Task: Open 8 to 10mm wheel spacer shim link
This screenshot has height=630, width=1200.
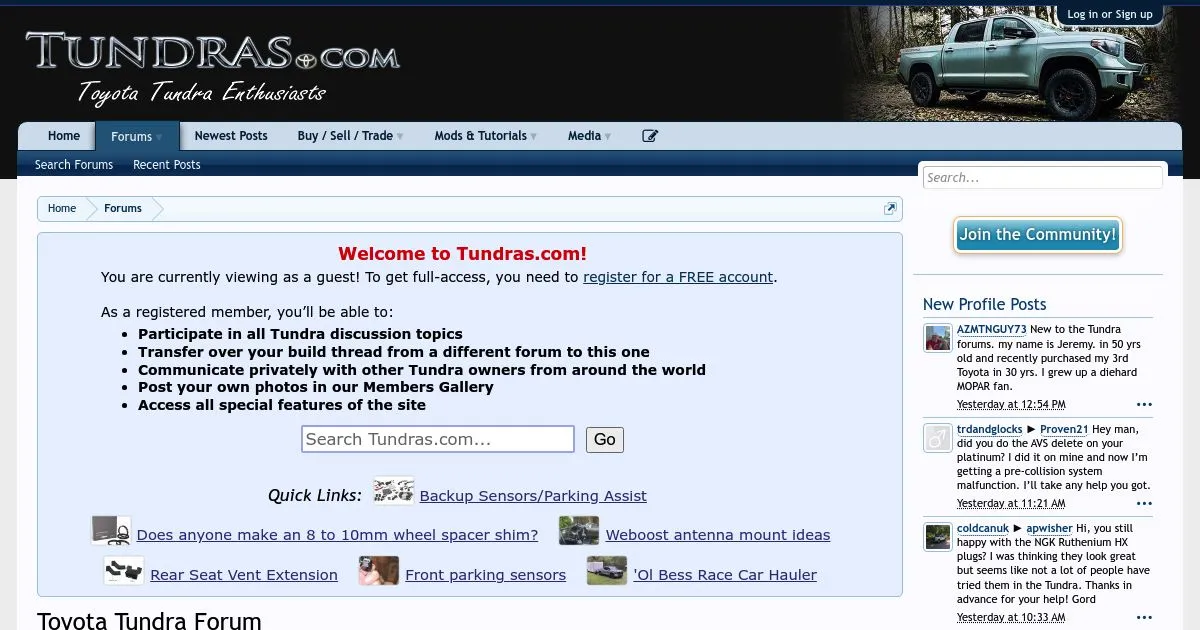Action: click(337, 535)
